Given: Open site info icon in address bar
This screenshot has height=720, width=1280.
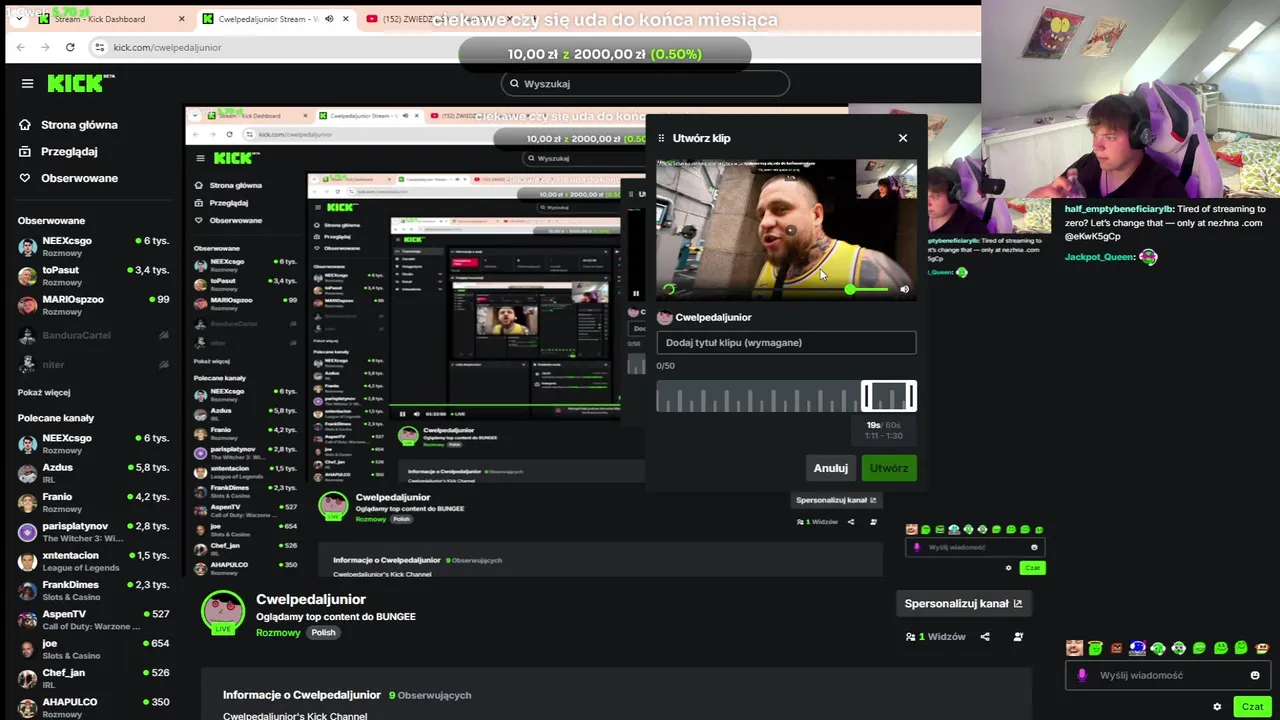Looking at the screenshot, I should [99, 47].
